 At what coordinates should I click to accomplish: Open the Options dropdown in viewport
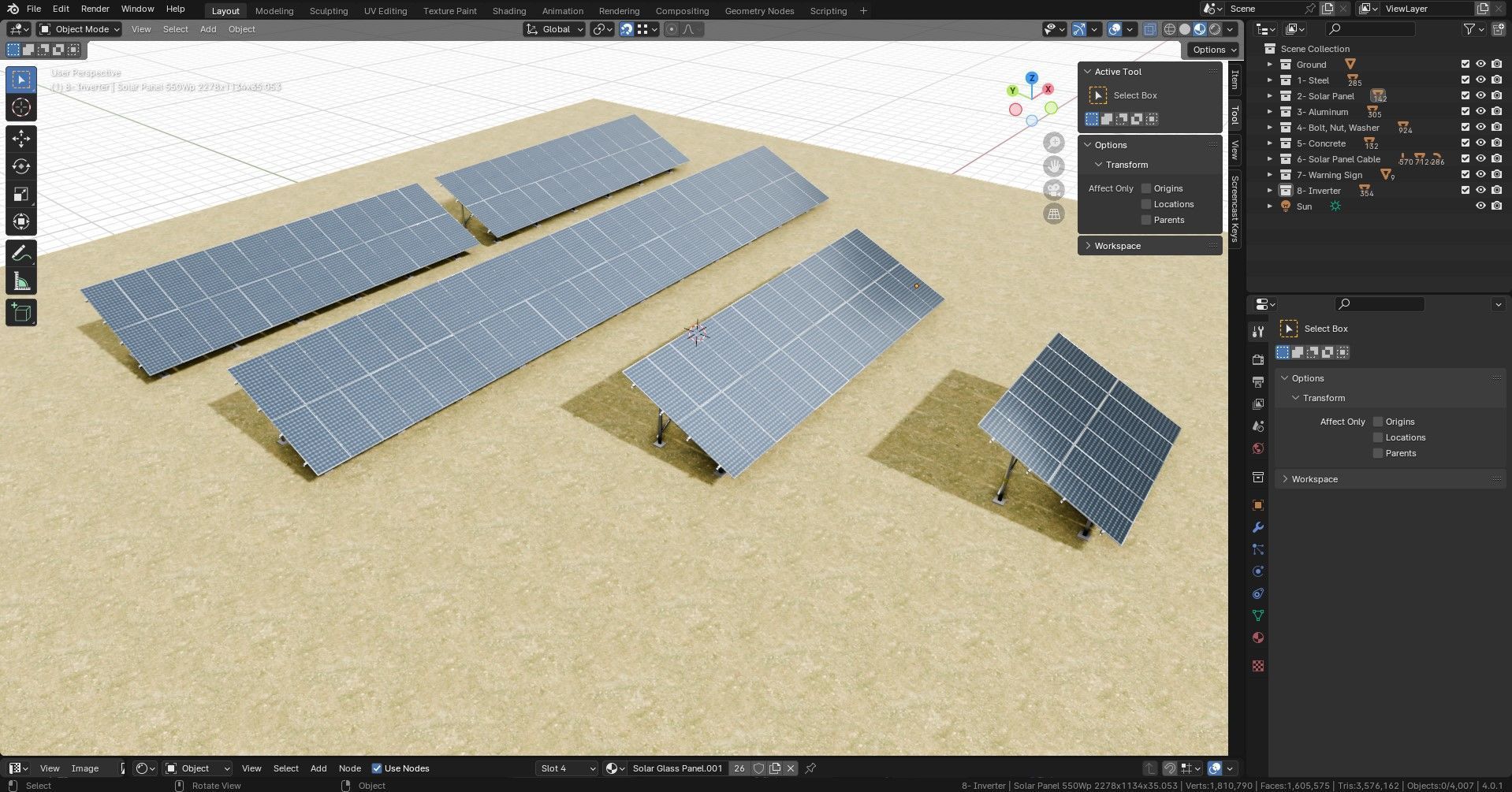pos(1214,50)
